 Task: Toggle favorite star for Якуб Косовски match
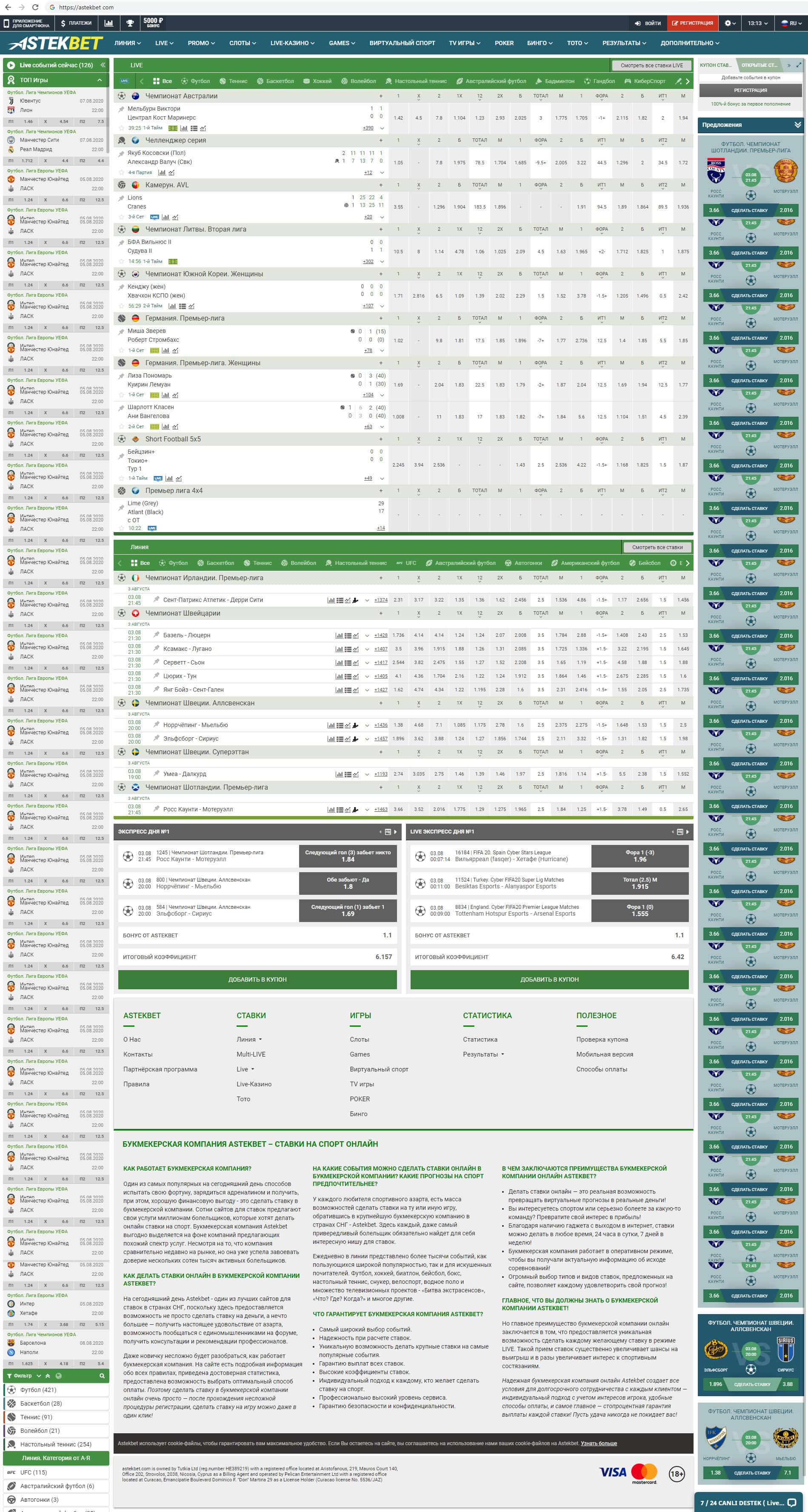121,172
